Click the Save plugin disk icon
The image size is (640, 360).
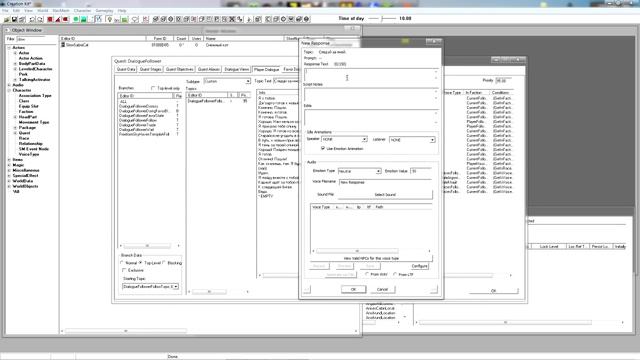[14, 19]
